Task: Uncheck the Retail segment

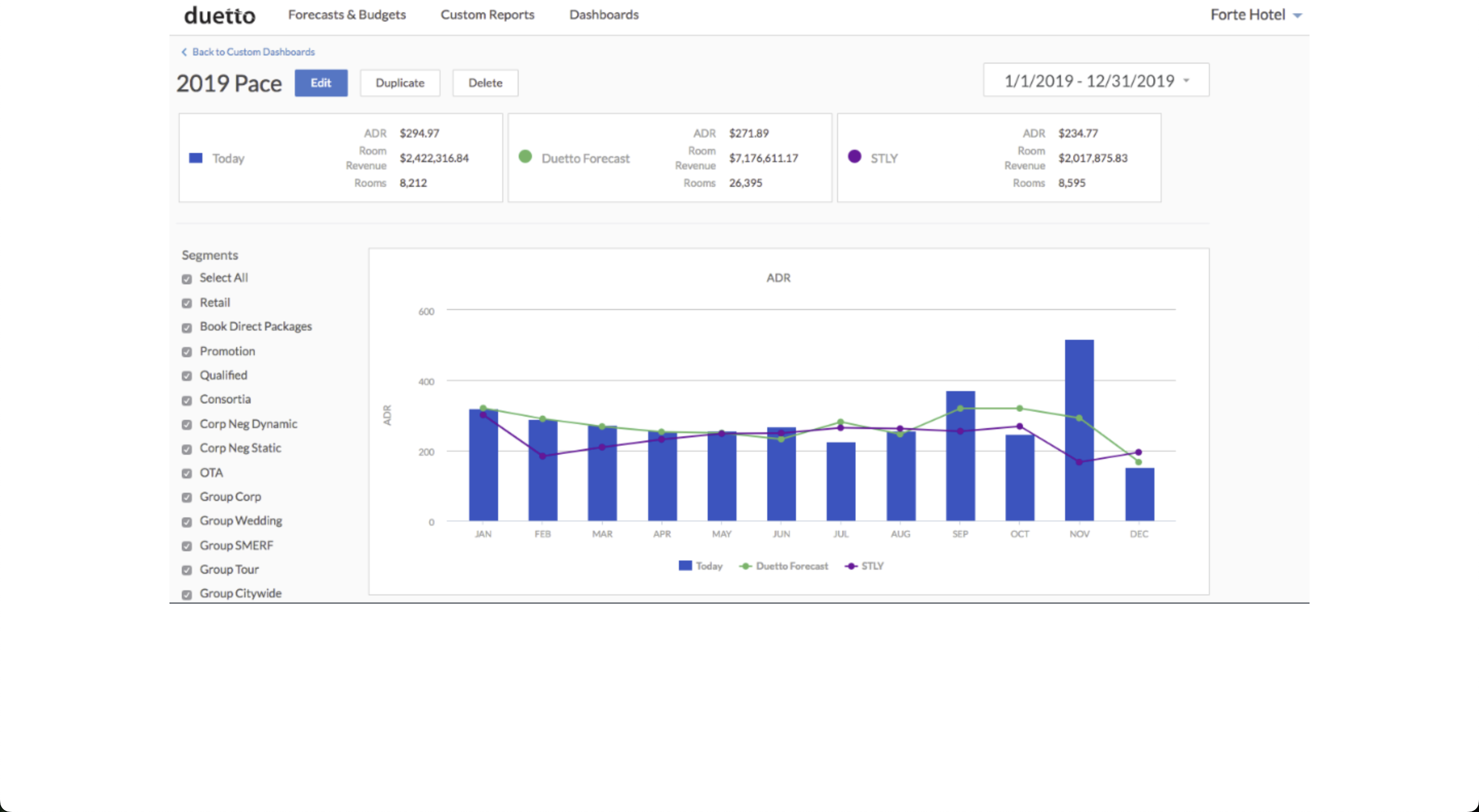Action: click(186, 303)
